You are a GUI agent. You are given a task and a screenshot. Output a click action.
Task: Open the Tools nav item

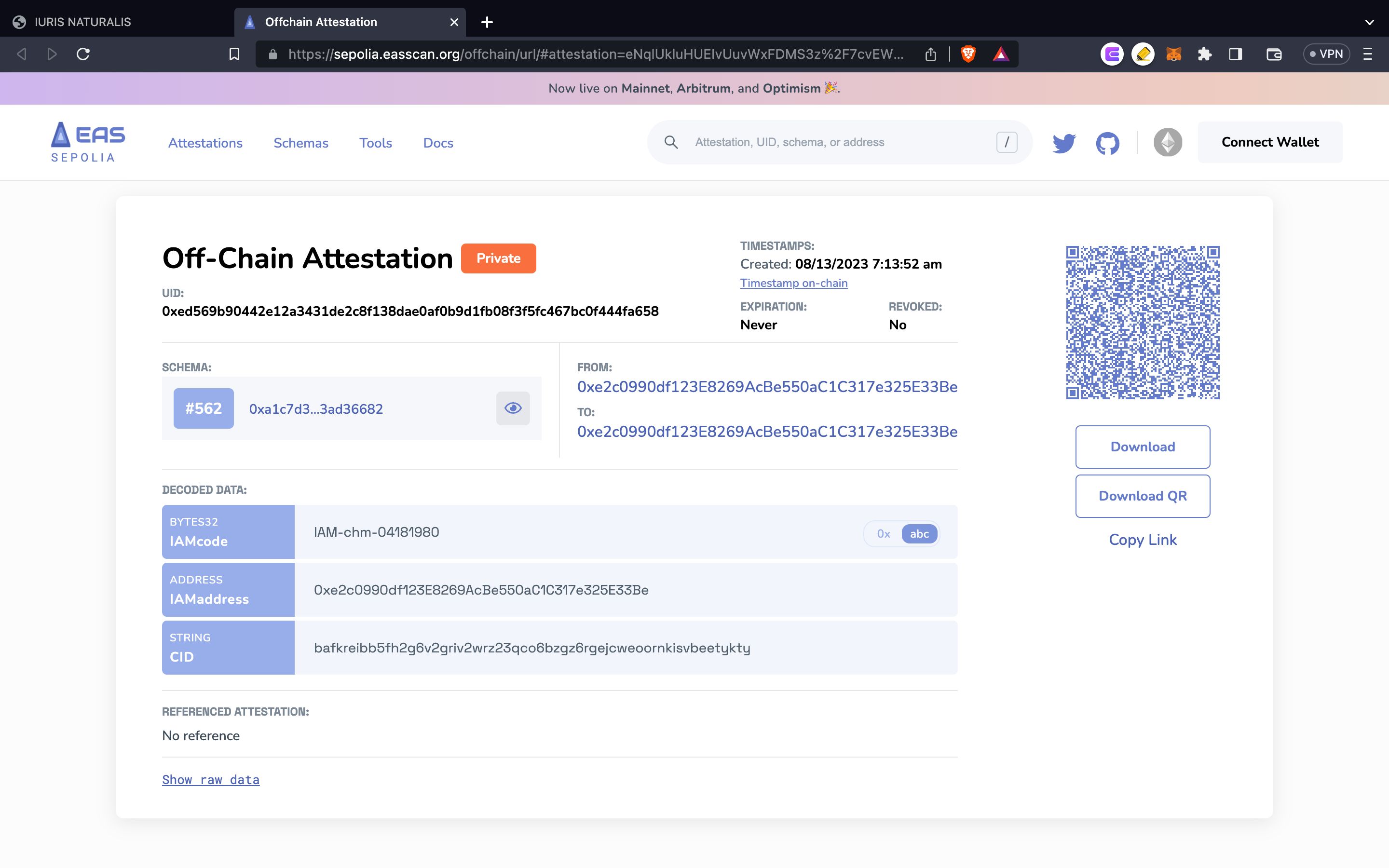pyautogui.click(x=376, y=143)
